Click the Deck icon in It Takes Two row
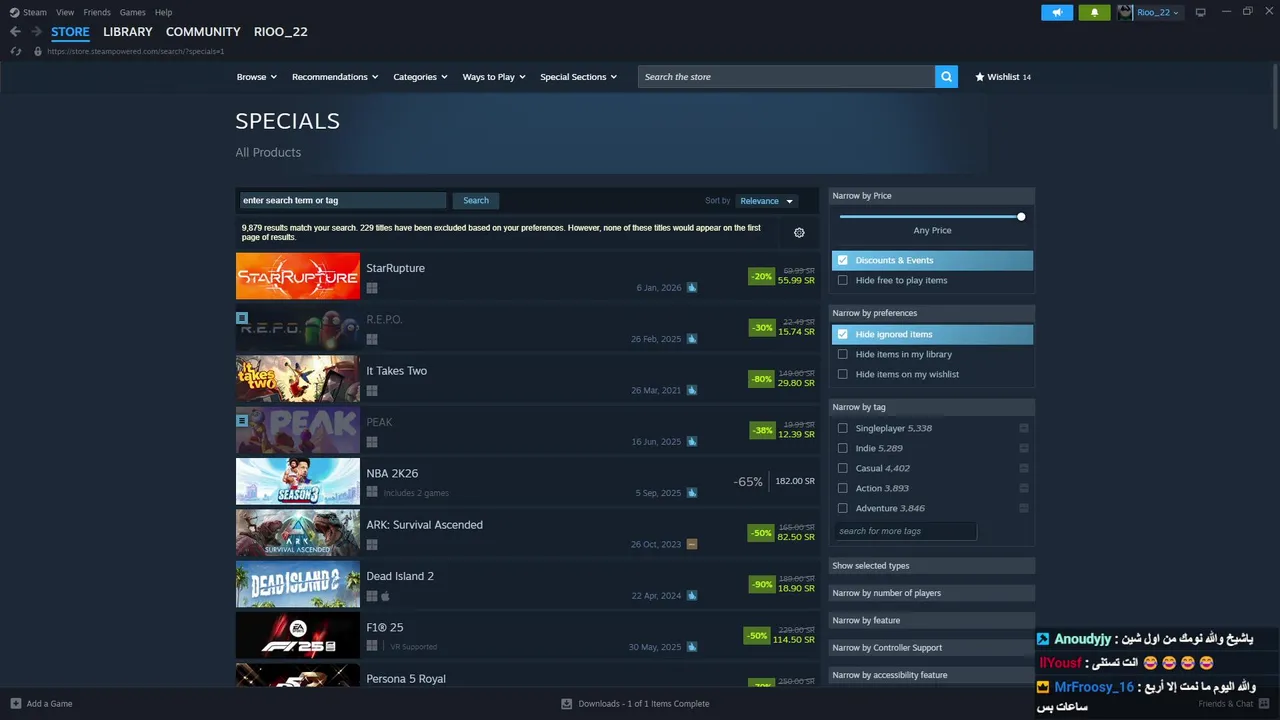The width and height of the screenshot is (1280, 720). [692, 391]
